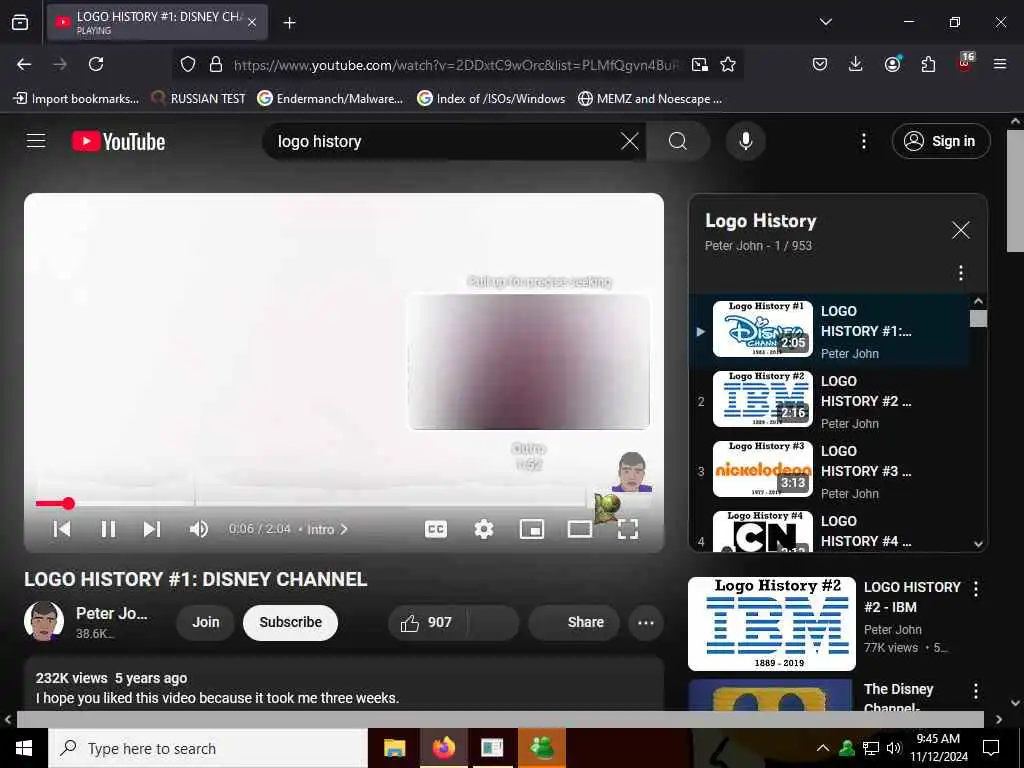
Task: Open more actions ellipsis below video
Action: pos(645,622)
